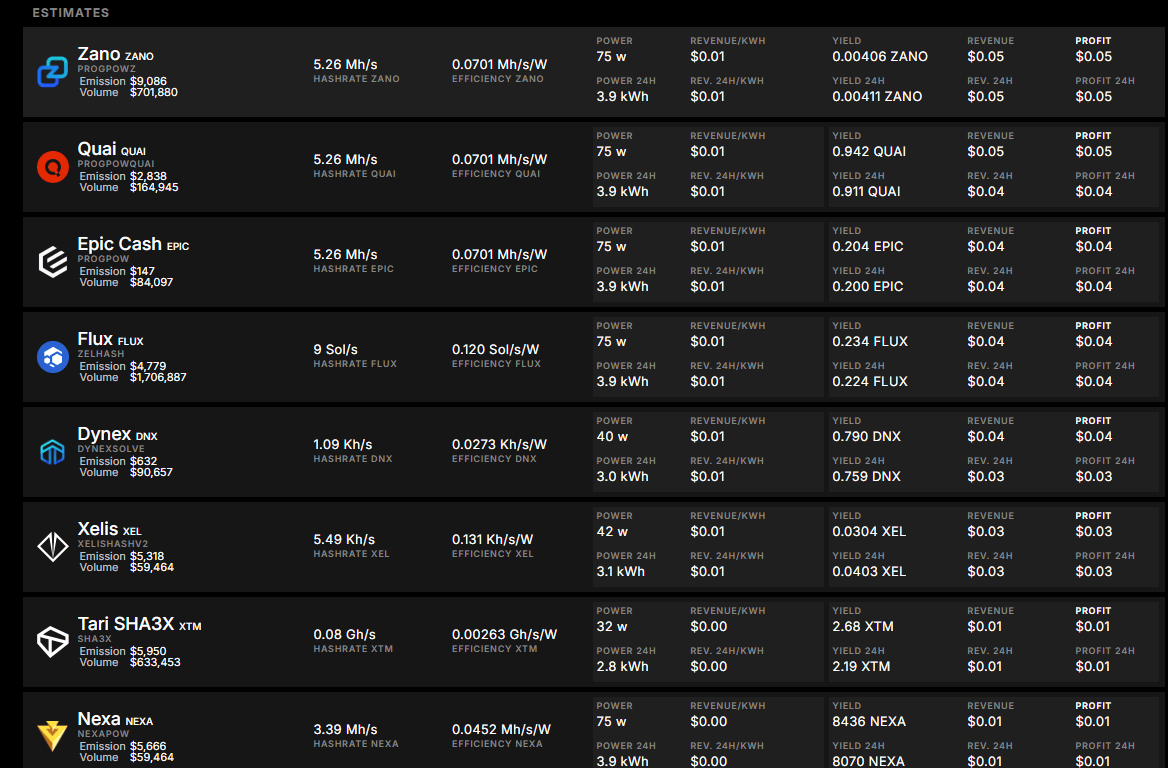
Task: Click the Zano 5.26 Mh/s hashrate value
Action: tap(345, 64)
